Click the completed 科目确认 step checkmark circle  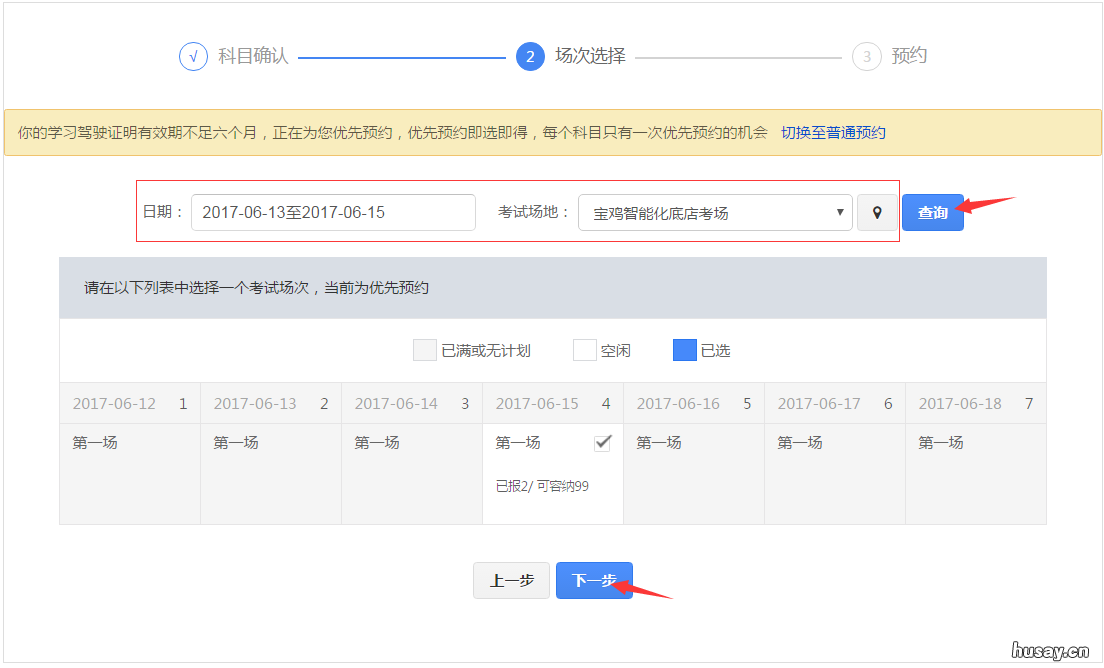coord(192,56)
